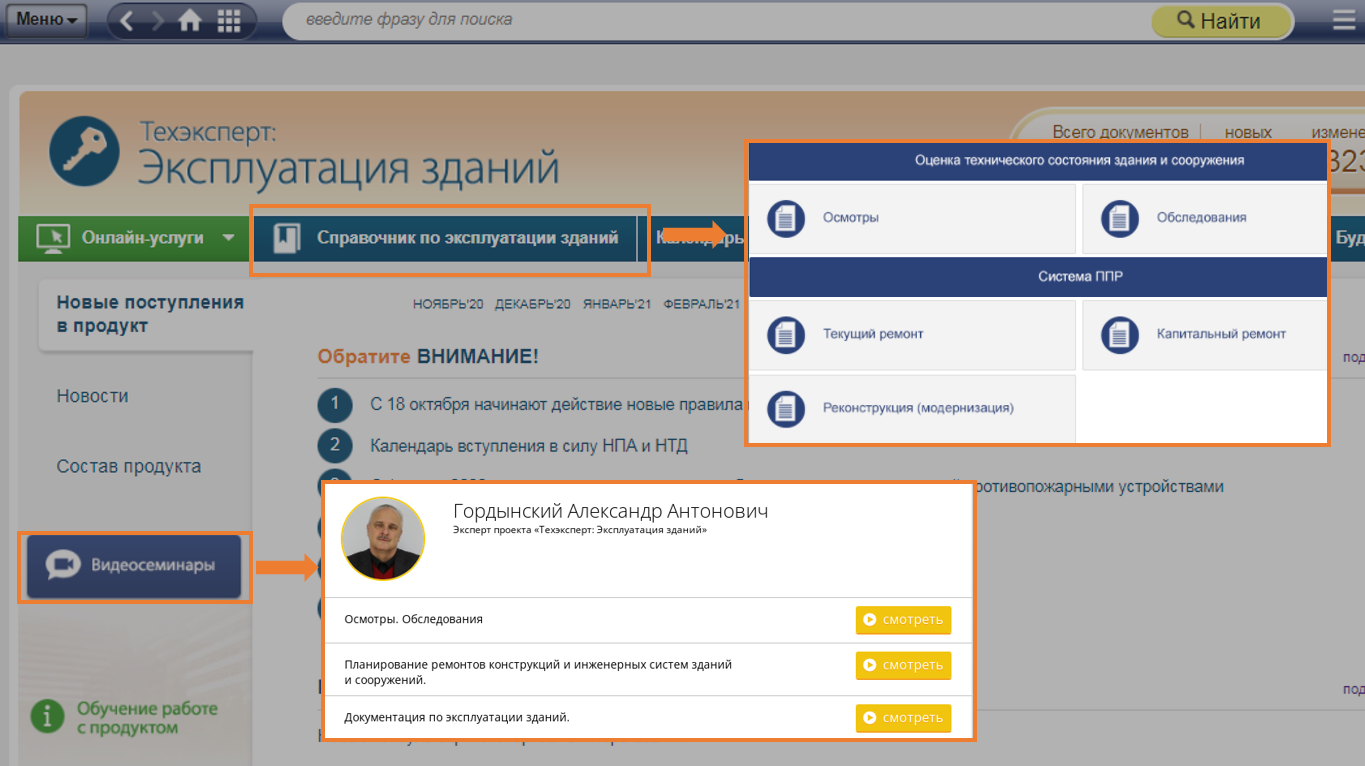This screenshot has height=766, width=1365.
Task: Open the Обследования reference tile
Action: point(1204,218)
